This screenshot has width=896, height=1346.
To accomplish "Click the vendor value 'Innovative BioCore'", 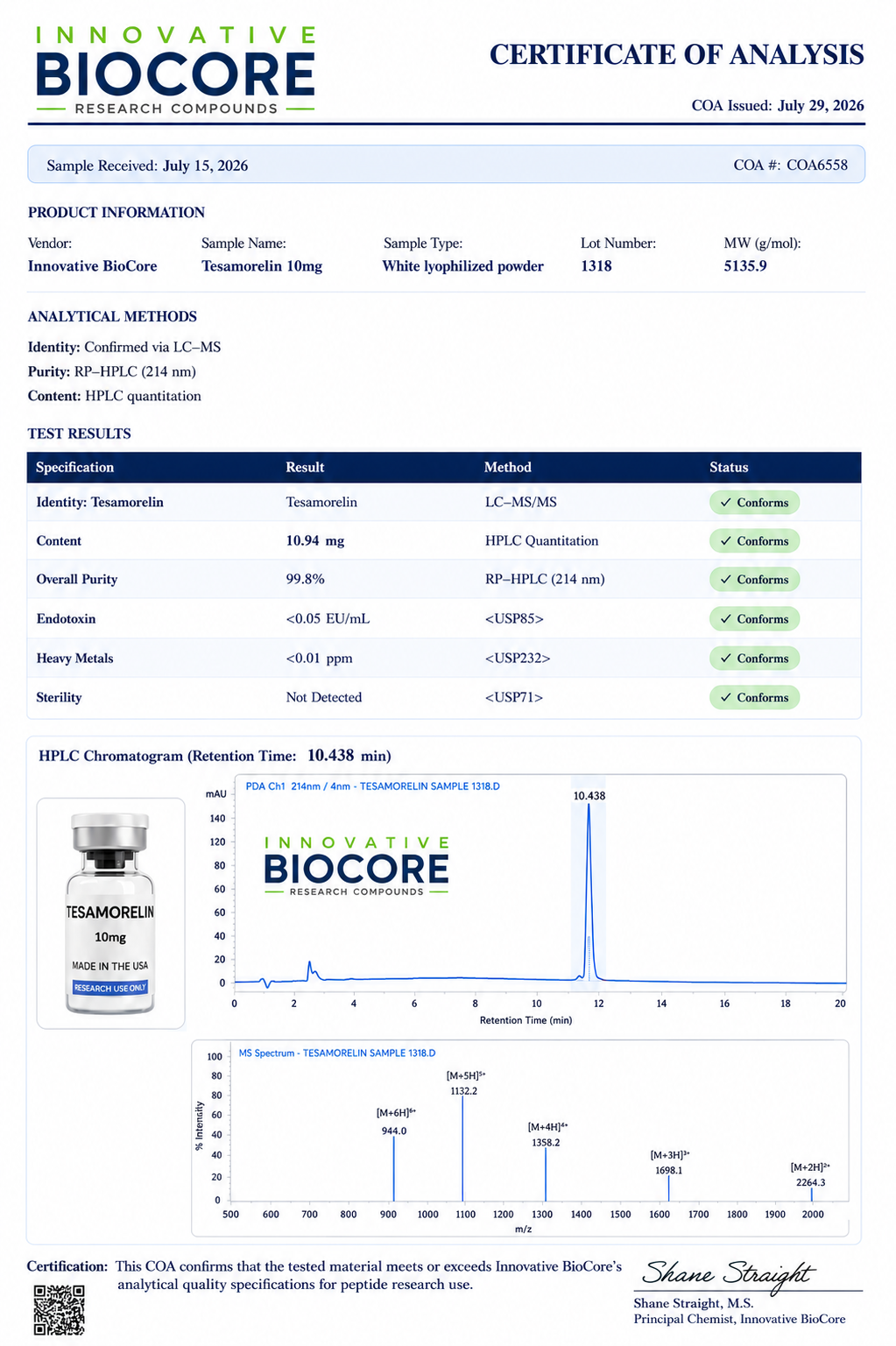I will pyautogui.click(x=93, y=266).
